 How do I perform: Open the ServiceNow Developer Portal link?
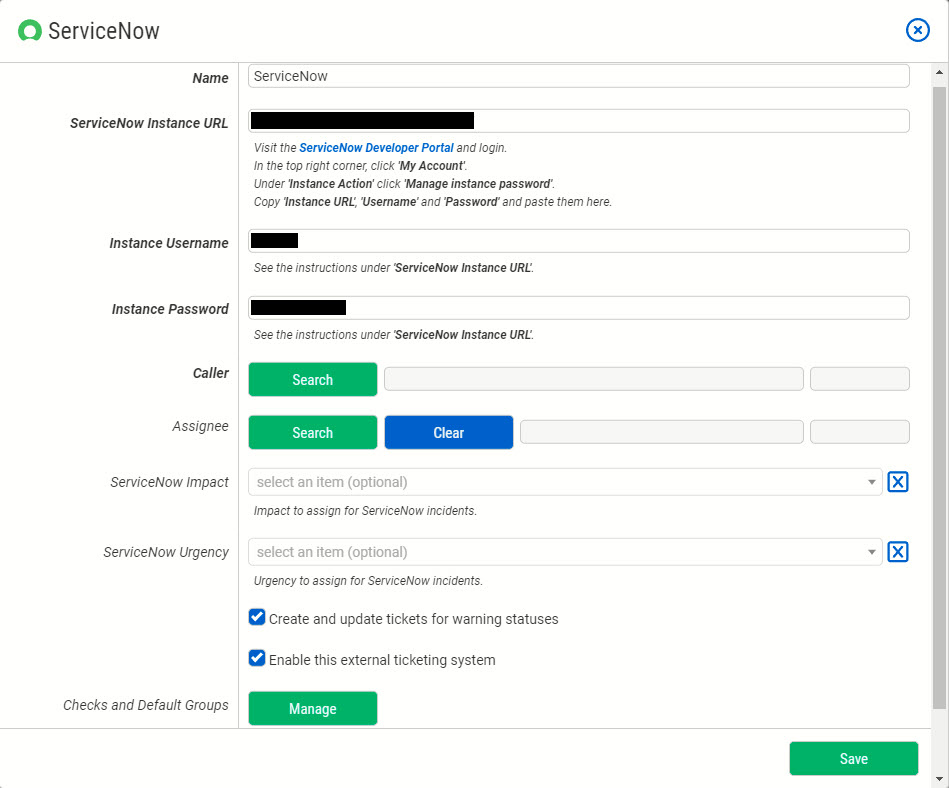click(376, 147)
